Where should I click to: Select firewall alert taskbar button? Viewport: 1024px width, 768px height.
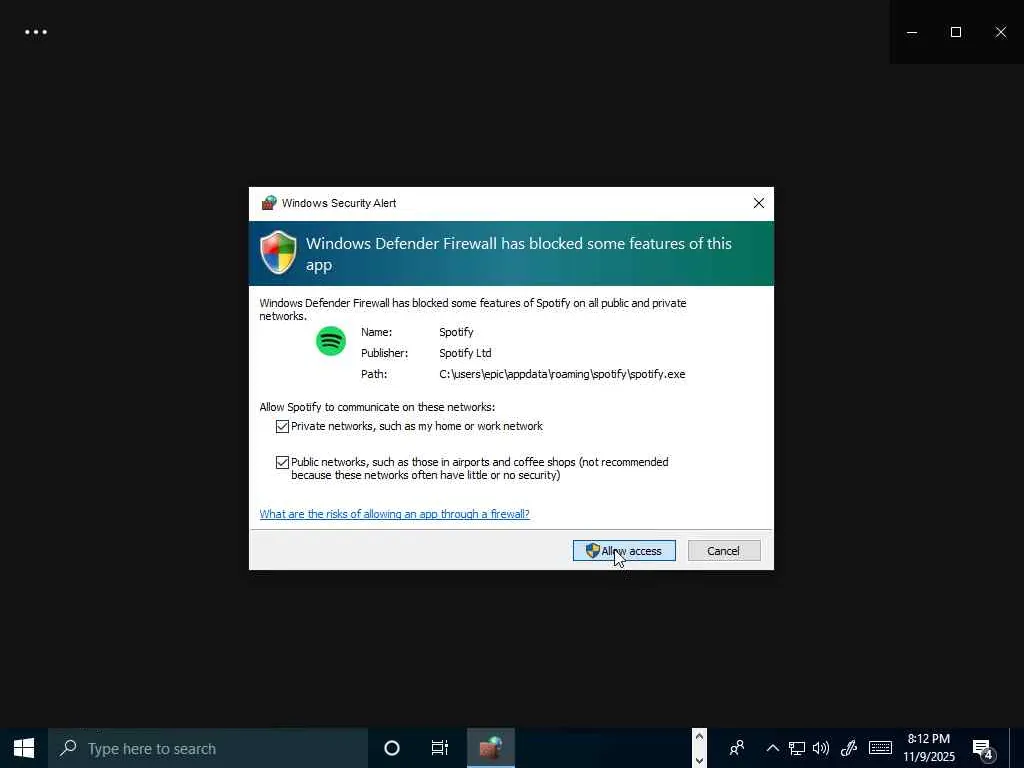(490, 748)
